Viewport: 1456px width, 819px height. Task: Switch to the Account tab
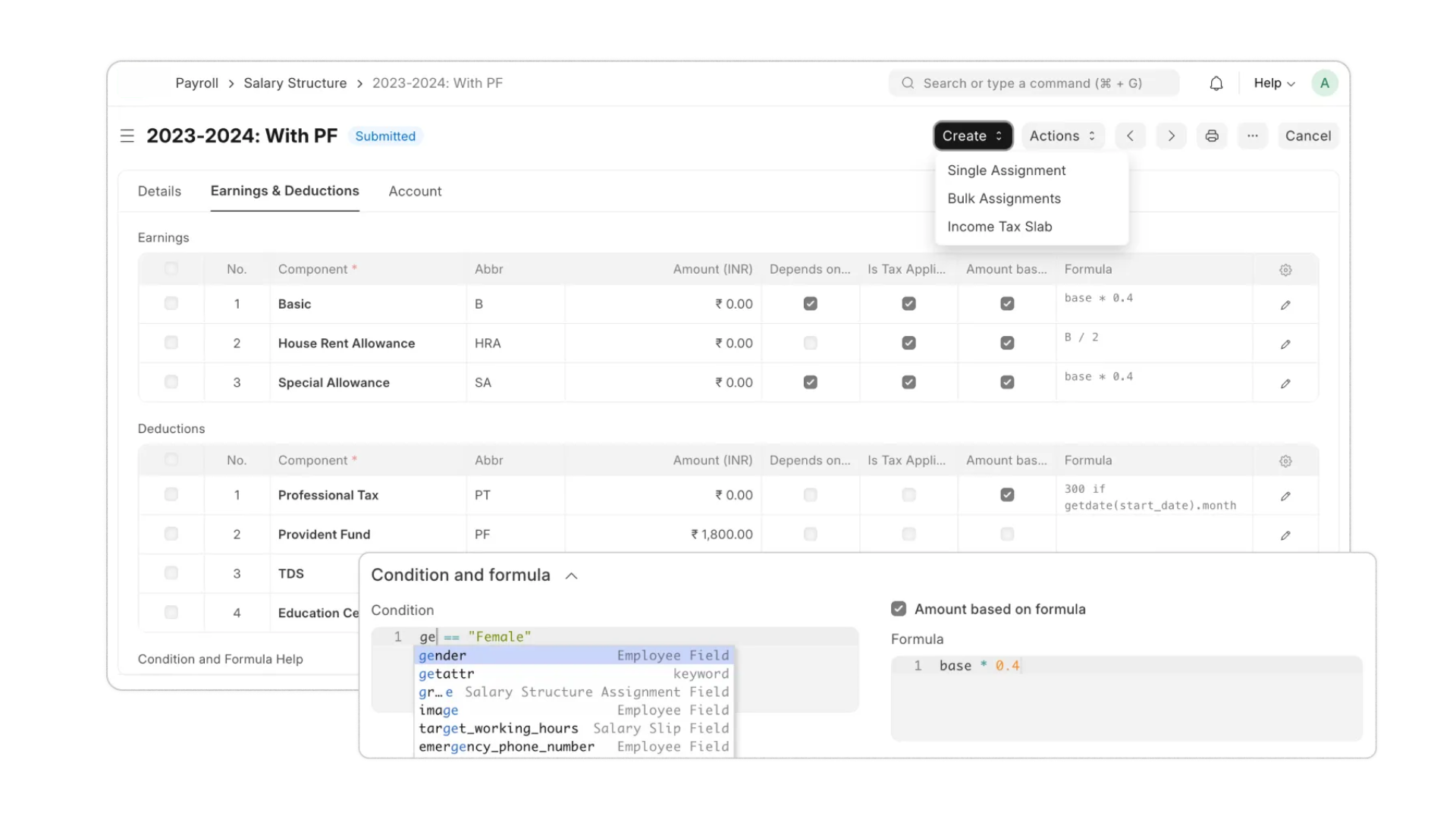coord(415,191)
